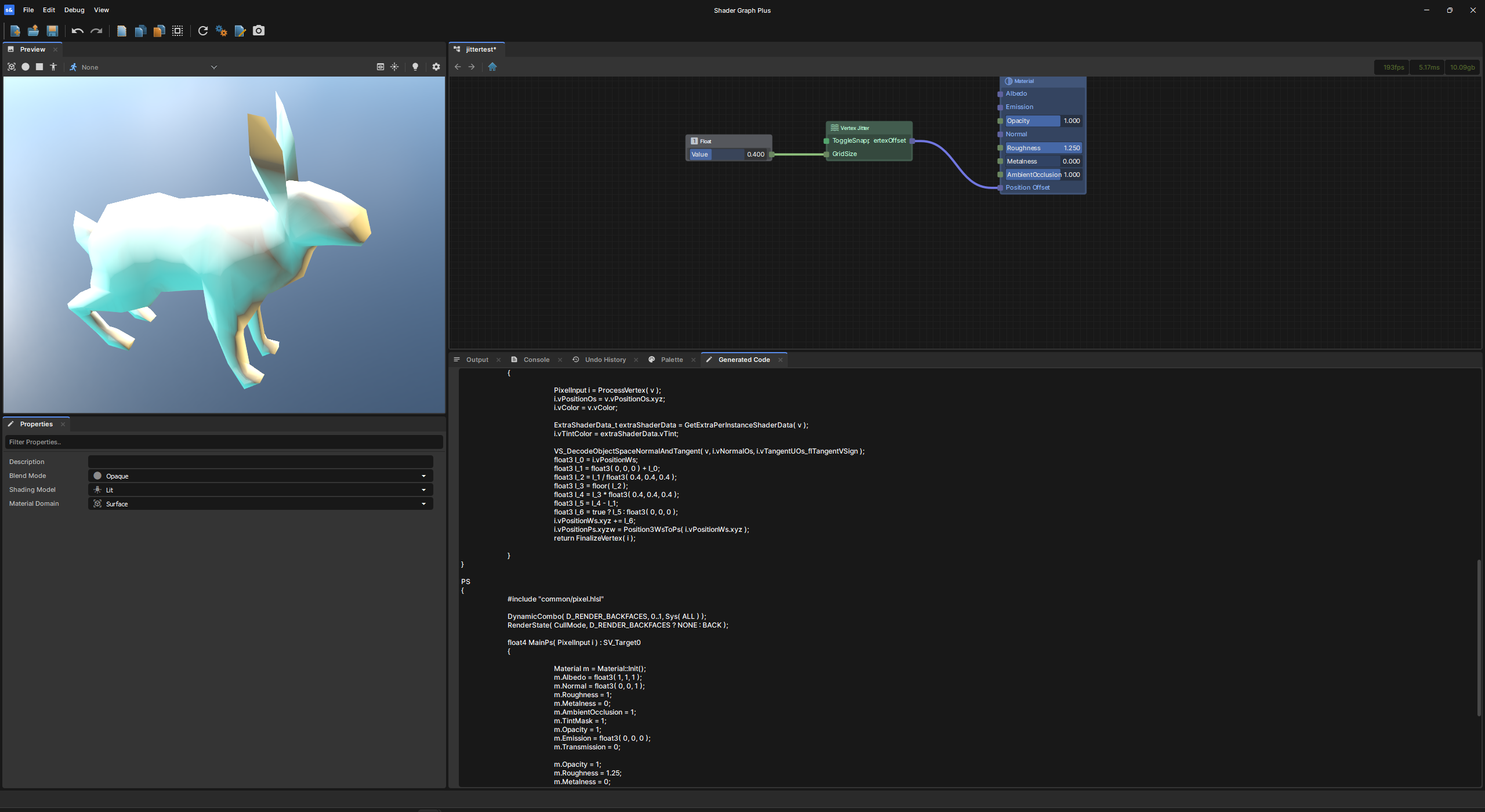The height and width of the screenshot is (812, 1485).
Task: Close the Properties panel tab
Action: [x=63, y=425]
